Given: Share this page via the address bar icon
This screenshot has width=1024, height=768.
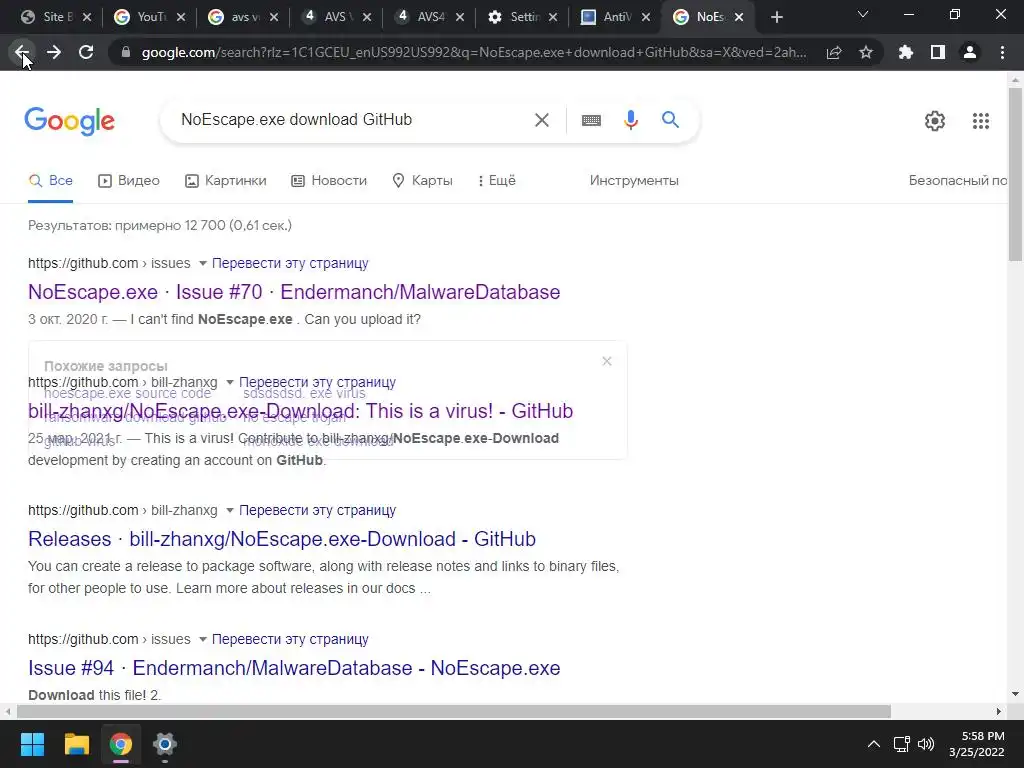Looking at the screenshot, I should tap(834, 52).
